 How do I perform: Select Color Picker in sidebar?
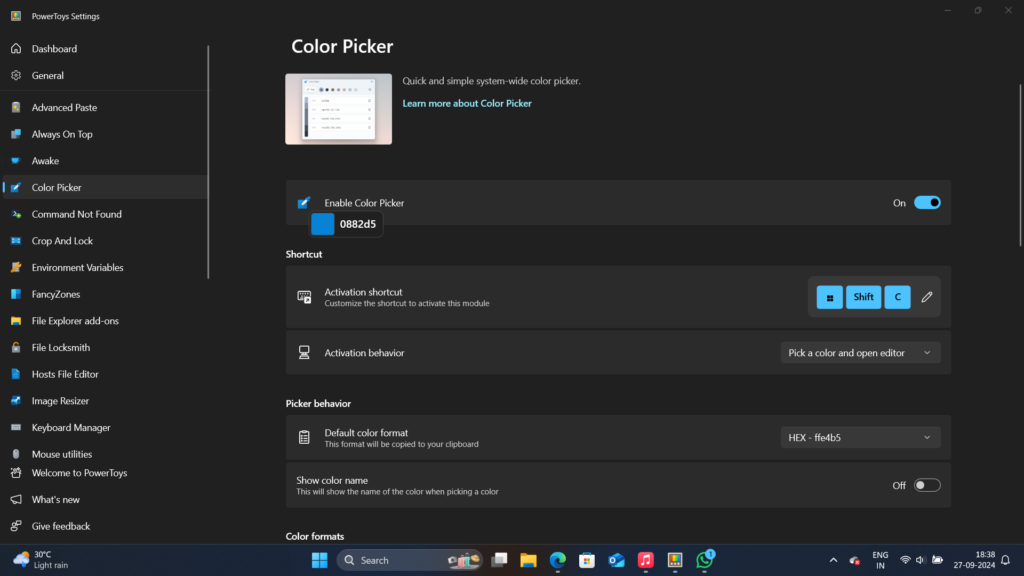[x=104, y=187]
